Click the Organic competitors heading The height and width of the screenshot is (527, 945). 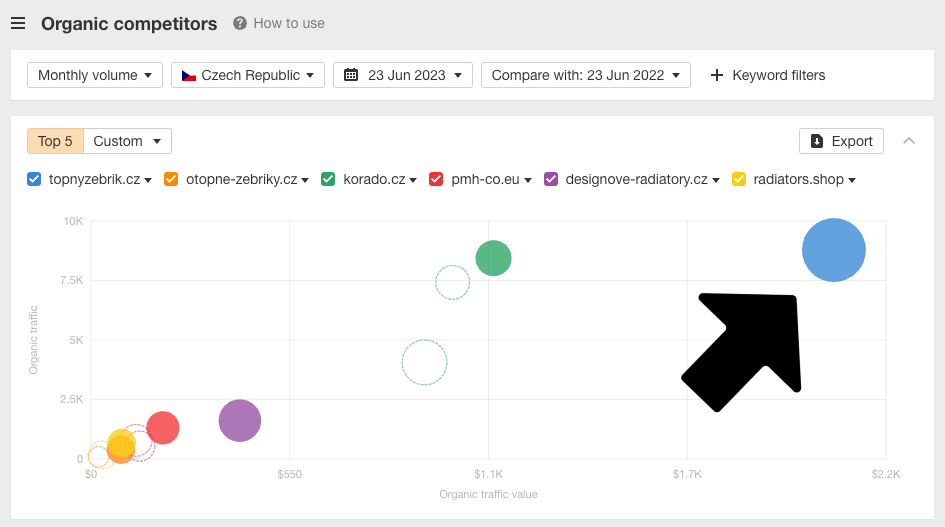(x=129, y=24)
